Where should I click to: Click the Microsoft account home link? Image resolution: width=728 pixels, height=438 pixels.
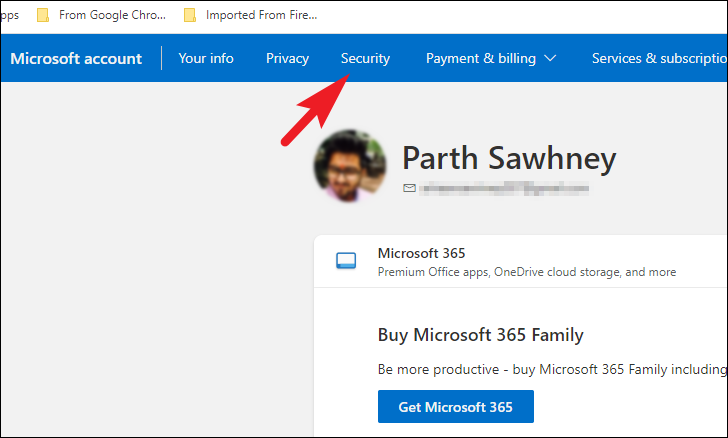[x=76, y=59]
